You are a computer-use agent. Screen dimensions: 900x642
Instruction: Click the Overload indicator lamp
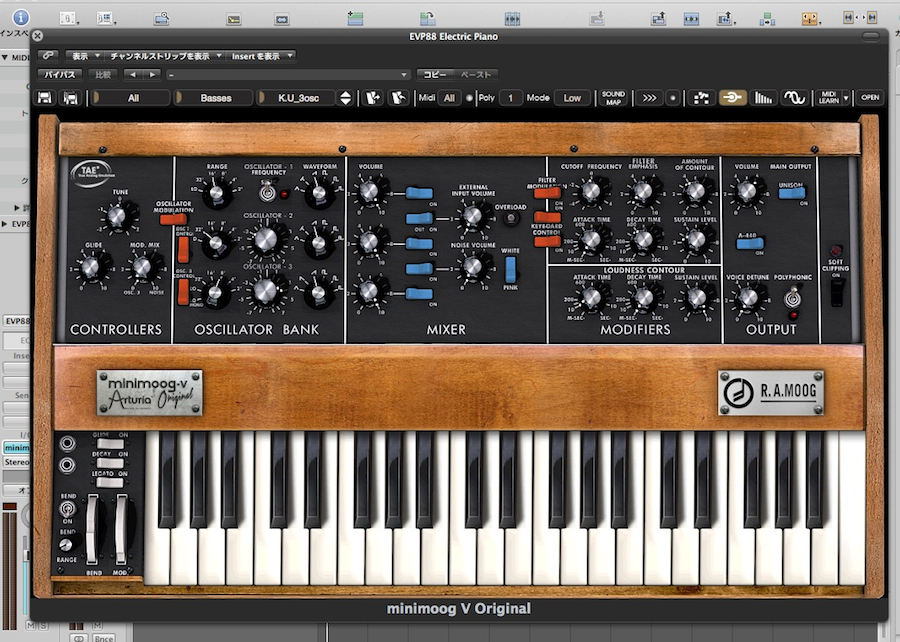[510, 219]
